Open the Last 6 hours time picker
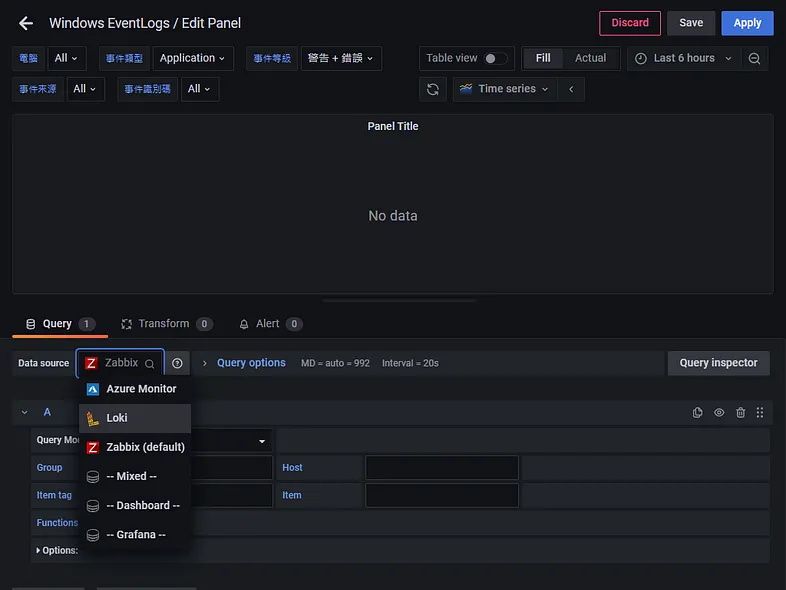This screenshot has width=786, height=590. tap(683, 58)
